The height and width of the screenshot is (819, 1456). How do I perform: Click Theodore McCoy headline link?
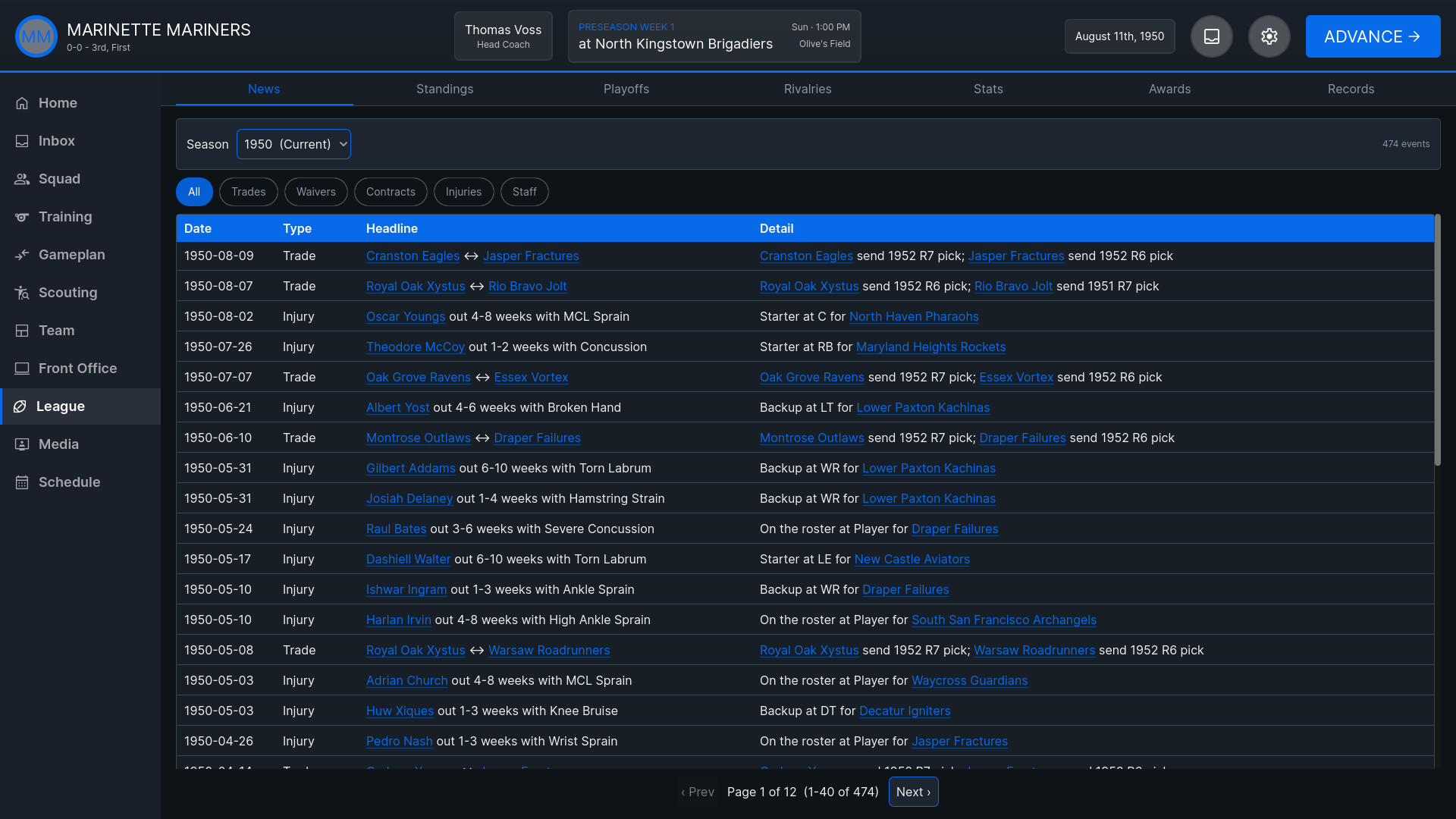pyautogui.click(x=416, y=347)
